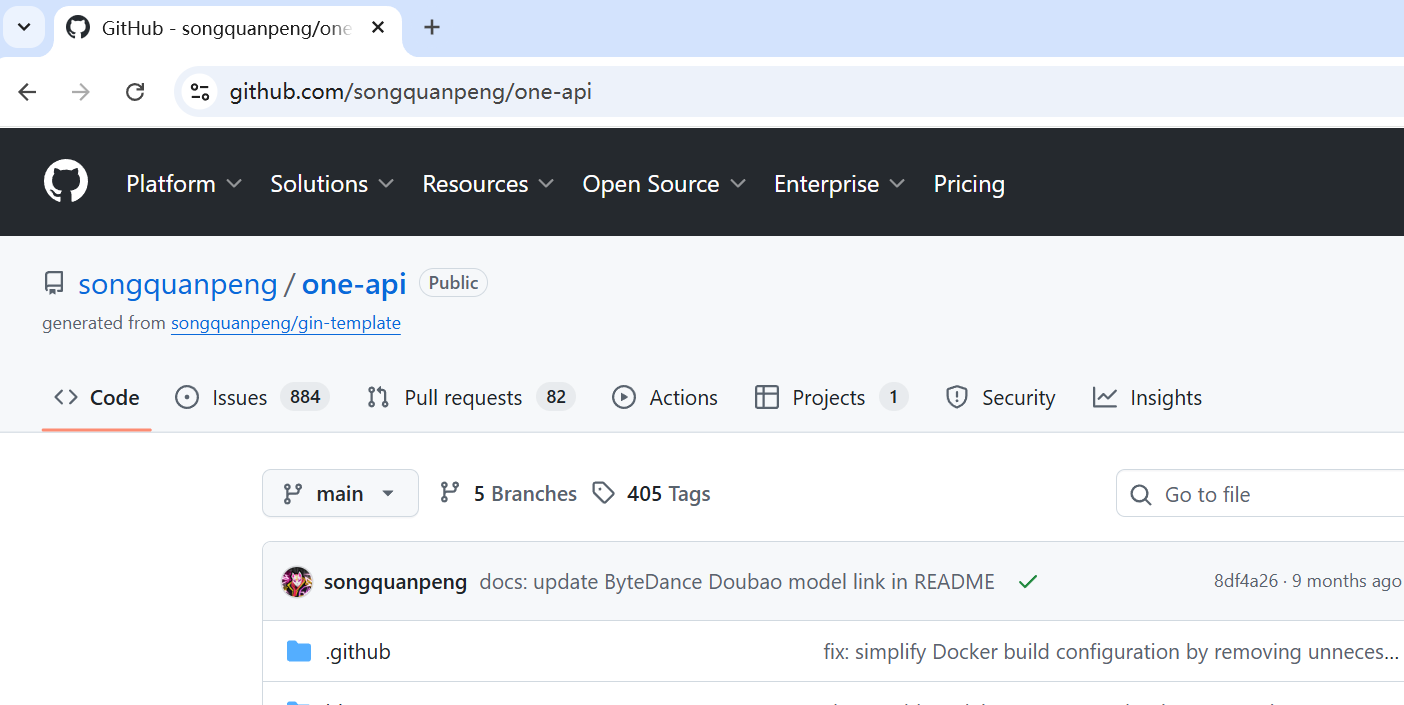This screenshot has height=705, width=1404.
Task: Open the songquanpeng owner link
Action: [178, 284]
